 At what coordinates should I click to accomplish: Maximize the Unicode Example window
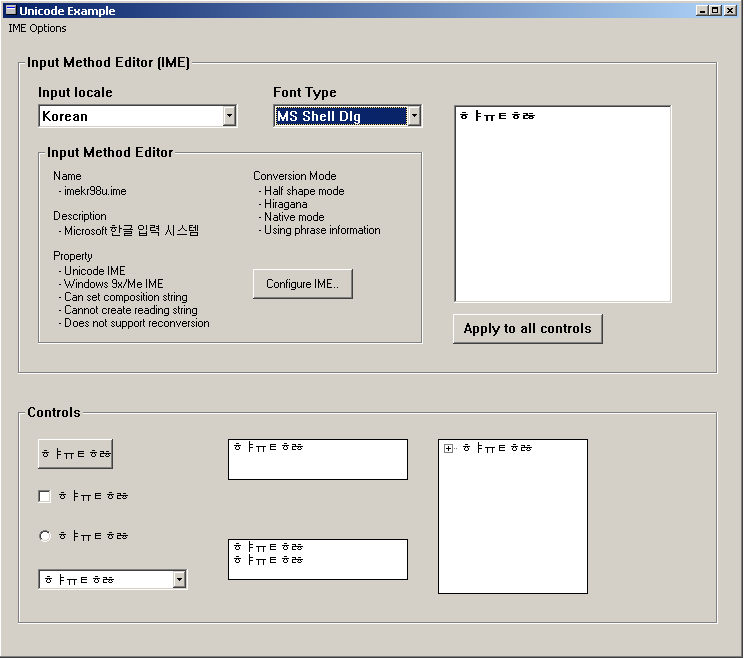715,10
